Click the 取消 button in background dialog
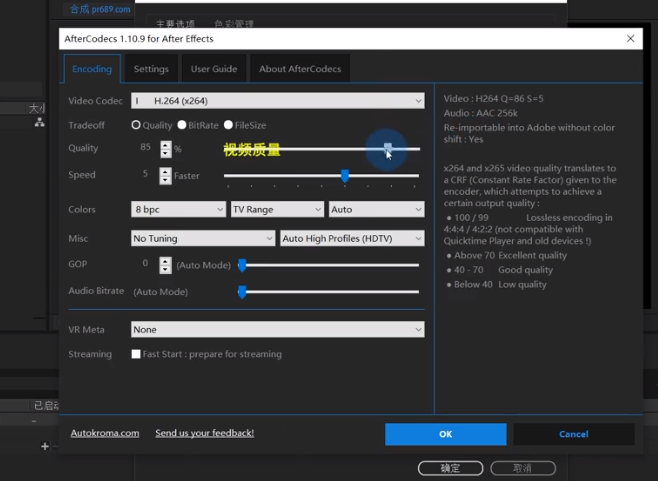 click(523, 468)
